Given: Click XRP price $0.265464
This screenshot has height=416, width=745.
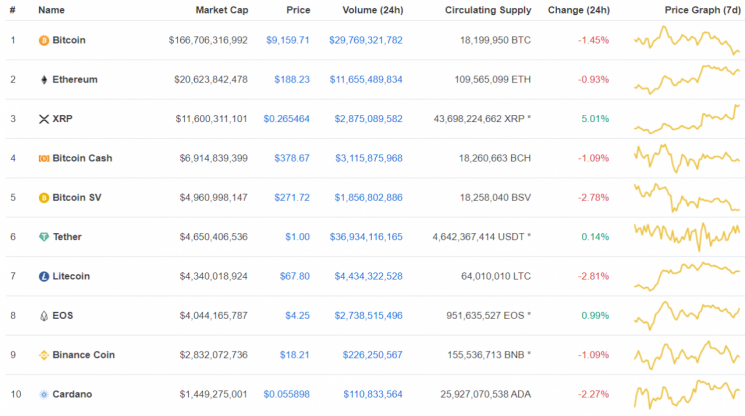Looking at the screenshot, I should [287, 119].
